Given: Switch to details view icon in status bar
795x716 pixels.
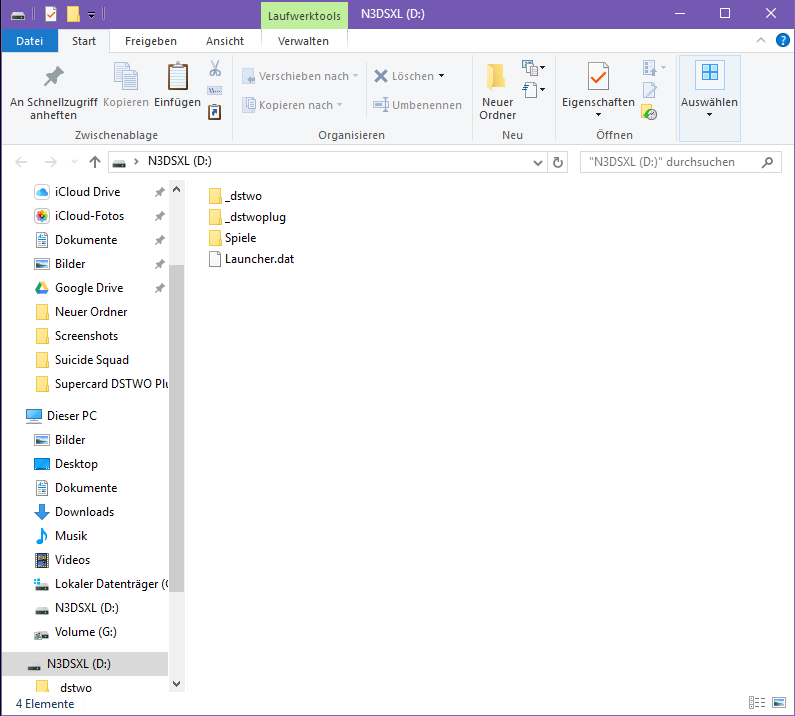Looking at the screenshot, I should click(757, 702).
